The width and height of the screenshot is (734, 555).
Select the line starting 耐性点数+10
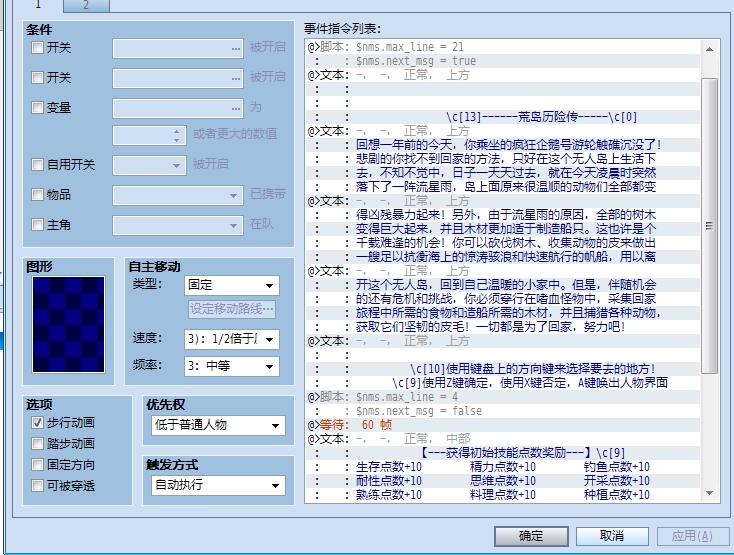(x=503, y=481)
